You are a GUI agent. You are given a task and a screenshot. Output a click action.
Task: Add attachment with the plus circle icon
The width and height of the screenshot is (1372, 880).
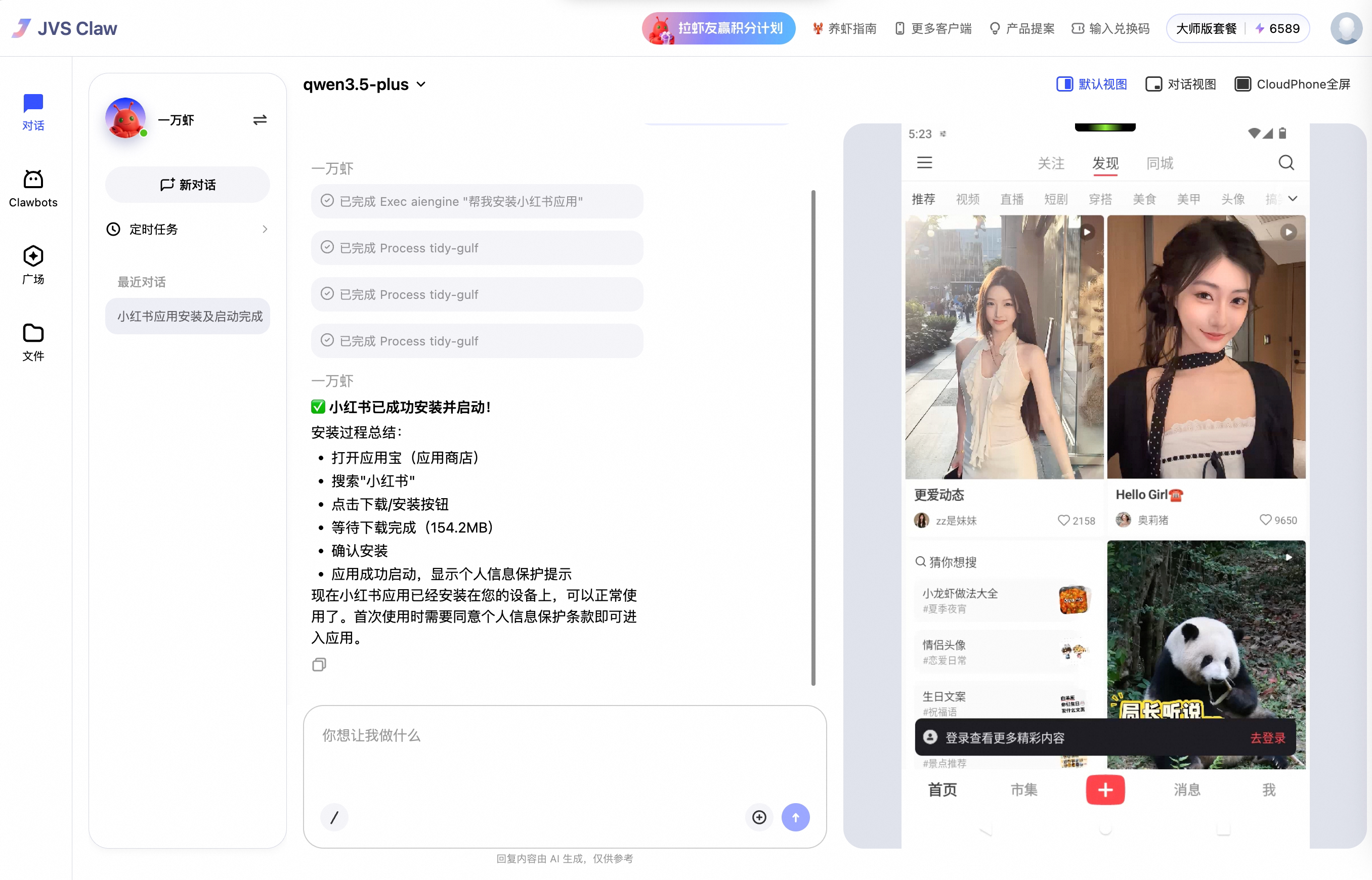[x=759, y=817]
